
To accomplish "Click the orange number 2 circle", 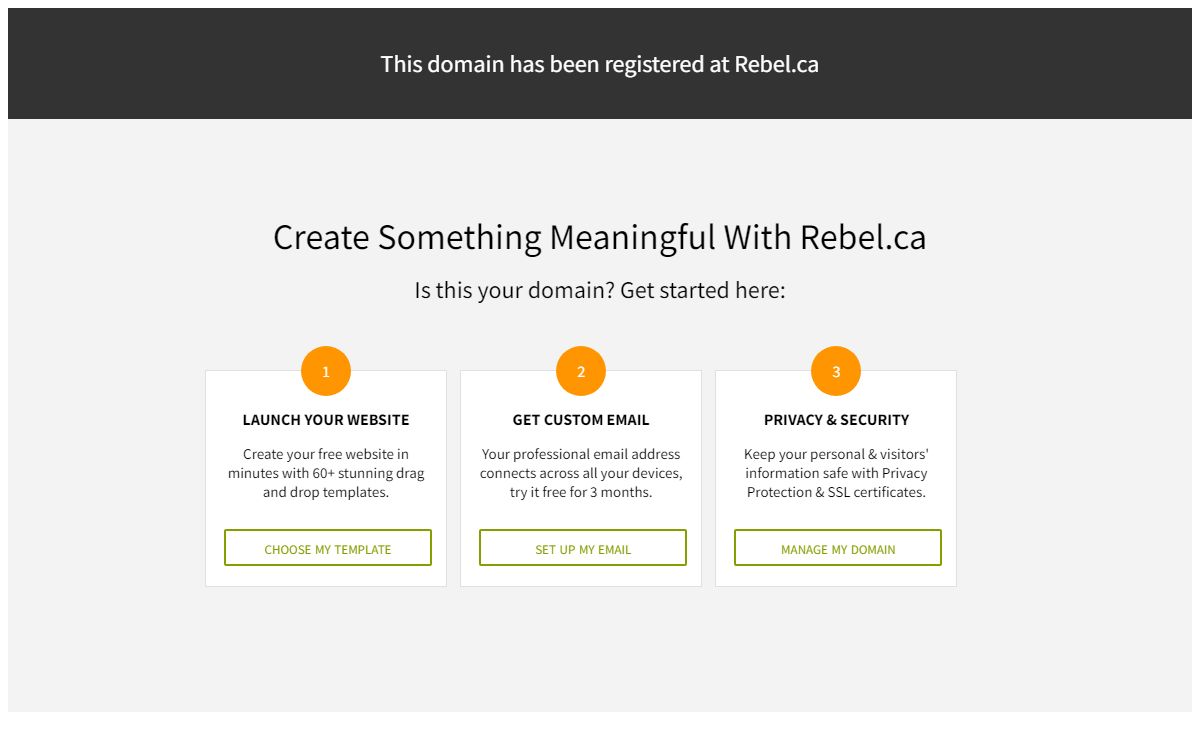I will [581, 371].
